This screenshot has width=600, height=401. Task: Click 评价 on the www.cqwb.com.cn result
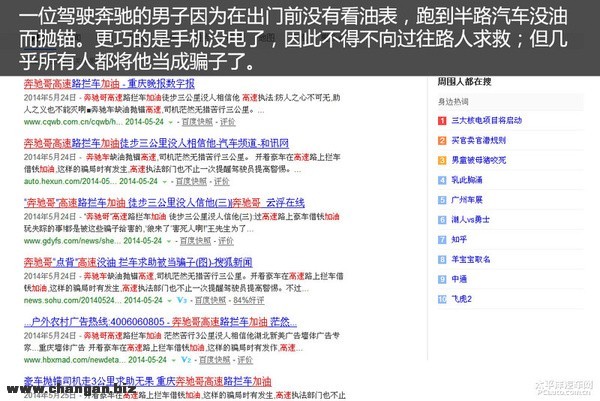[x=228, y=122]
